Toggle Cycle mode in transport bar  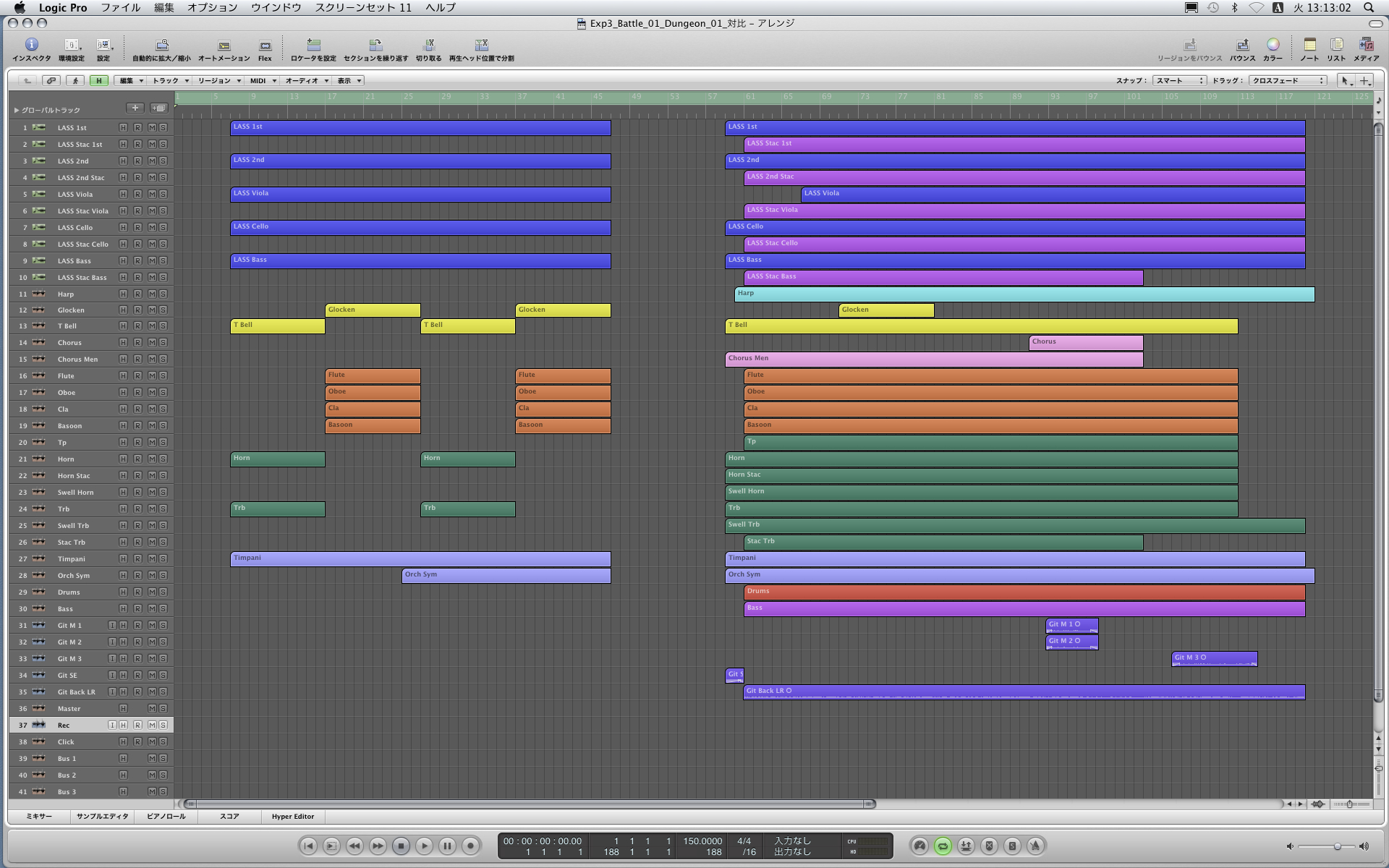[943, 846]
